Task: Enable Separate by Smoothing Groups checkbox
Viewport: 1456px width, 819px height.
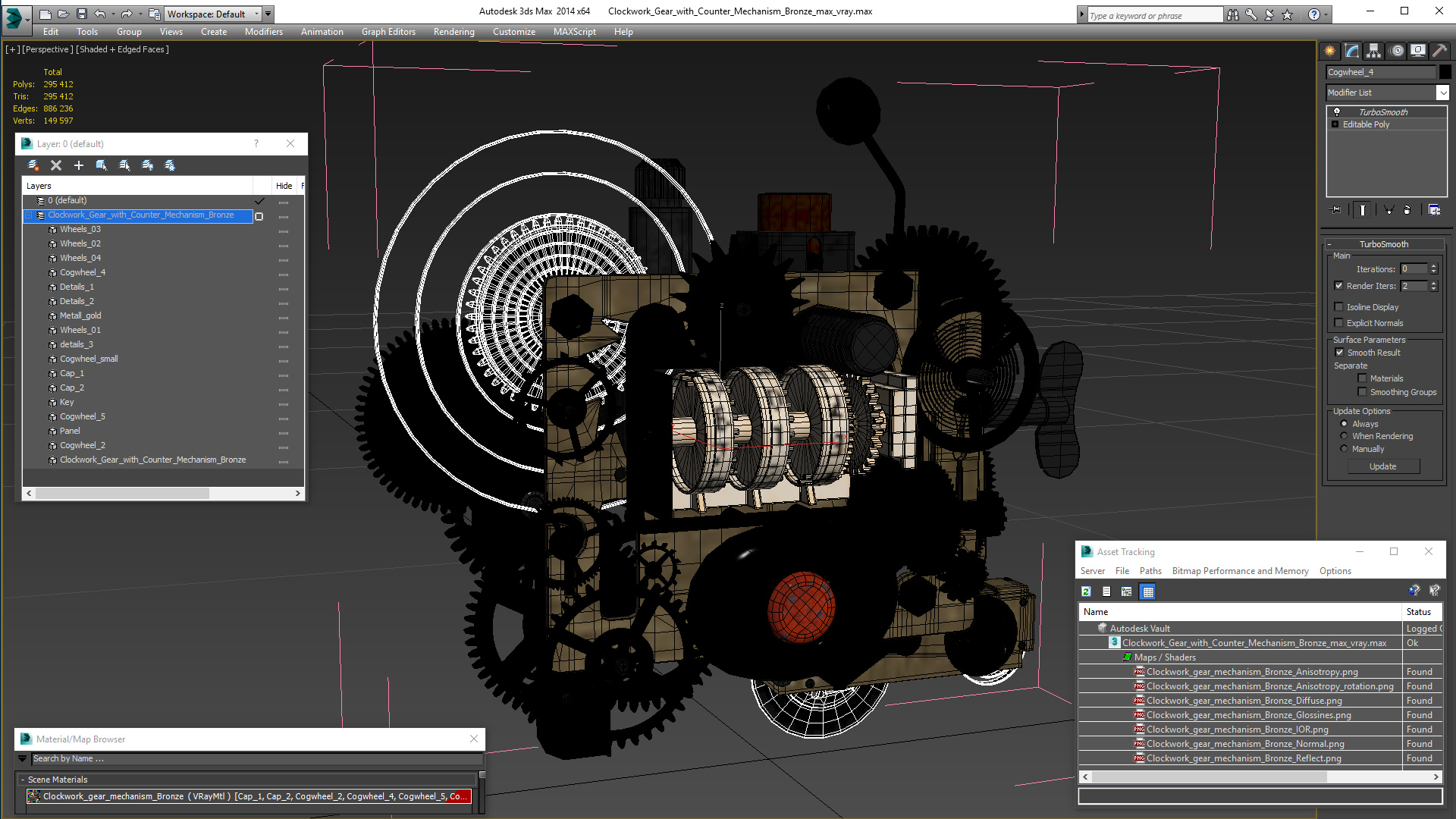Action: (1362, 392)
